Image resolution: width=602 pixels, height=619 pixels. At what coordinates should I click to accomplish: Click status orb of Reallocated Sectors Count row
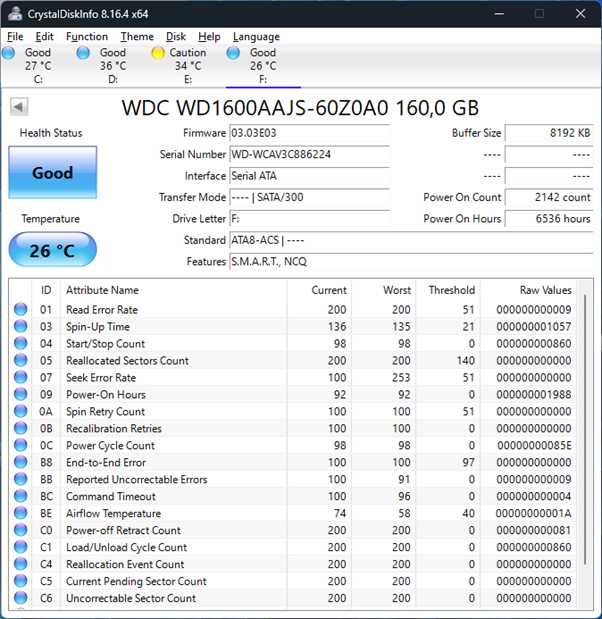(x=21, y=360)
